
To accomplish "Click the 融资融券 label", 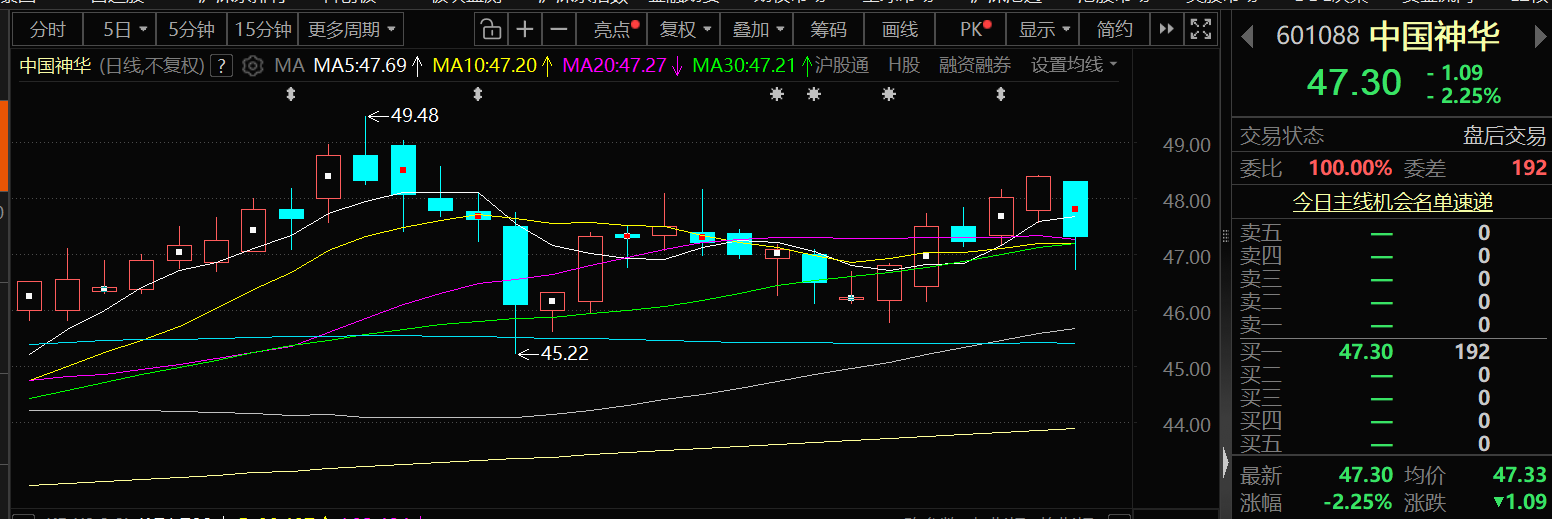I will (975, 66).
